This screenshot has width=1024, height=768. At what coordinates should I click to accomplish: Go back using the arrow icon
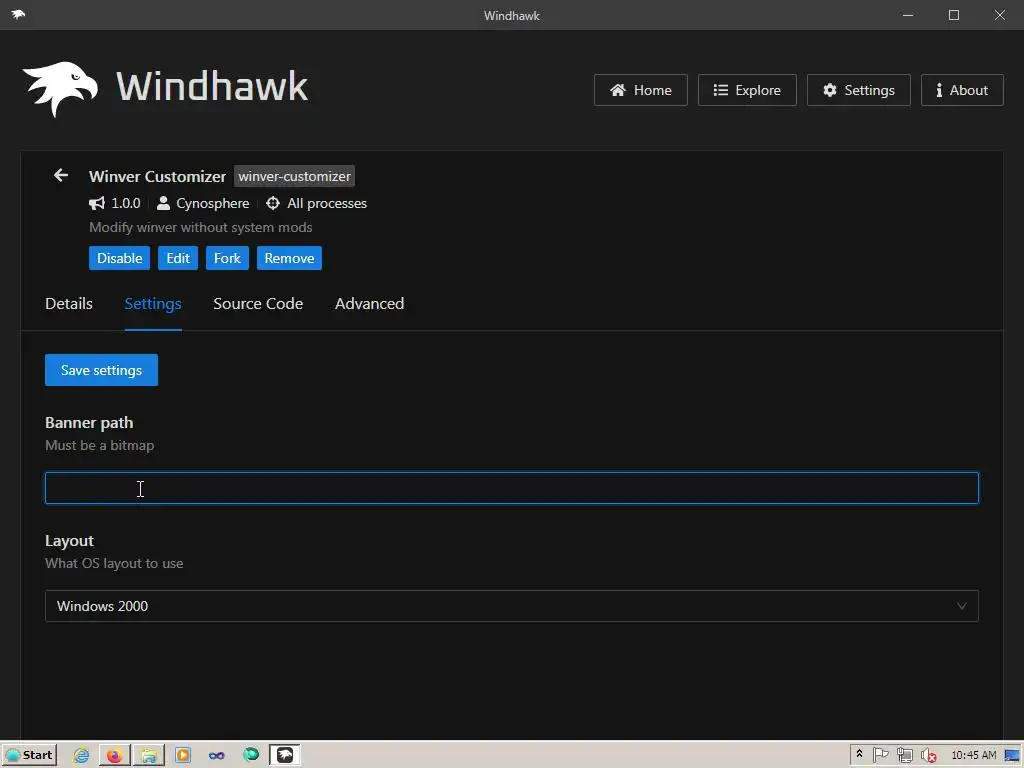click(61, 175)
